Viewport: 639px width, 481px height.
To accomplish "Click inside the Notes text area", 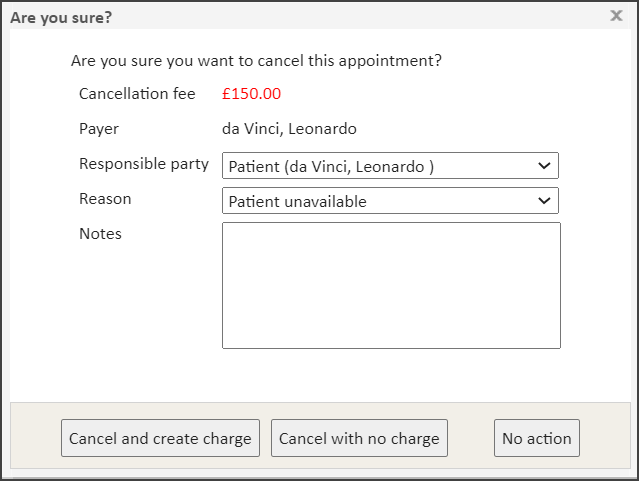I will point(391,285).
